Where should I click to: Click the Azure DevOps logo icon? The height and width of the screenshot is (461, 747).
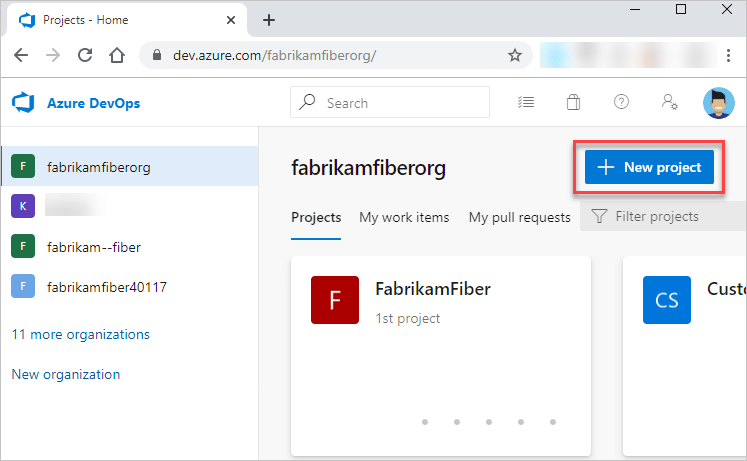[22, 103]
